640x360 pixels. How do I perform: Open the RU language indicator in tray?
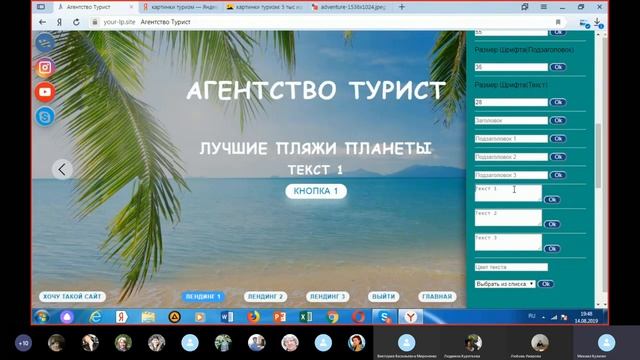(532, 316)
